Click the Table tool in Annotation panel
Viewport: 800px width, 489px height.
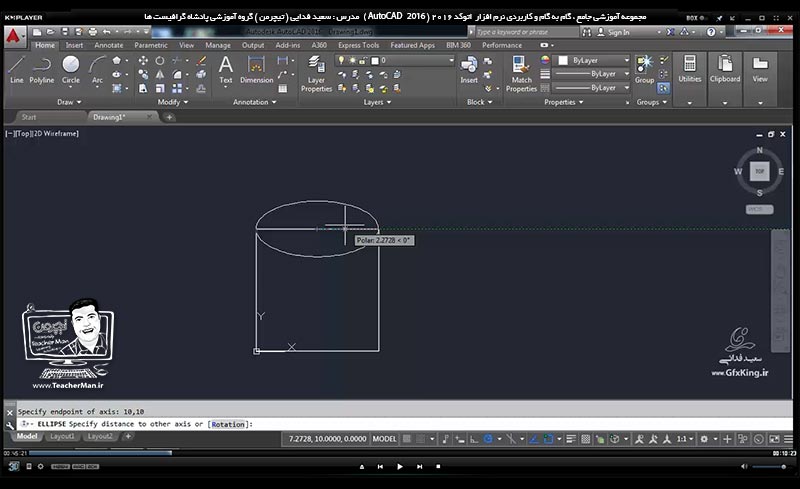tap(282, 88)
